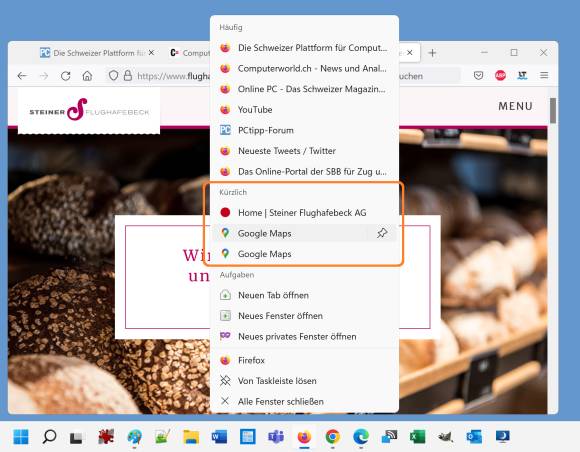Switch to the Computerworld tab
Image resolution: width=580 pixels, height=452 pixels.
point(189,53)
